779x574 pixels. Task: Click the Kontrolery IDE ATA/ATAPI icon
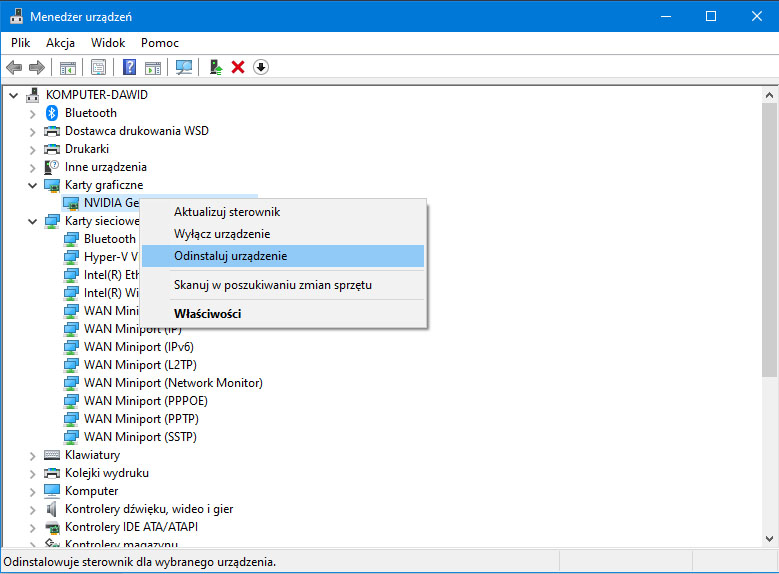pyautogui.click(x=52, y=527)
